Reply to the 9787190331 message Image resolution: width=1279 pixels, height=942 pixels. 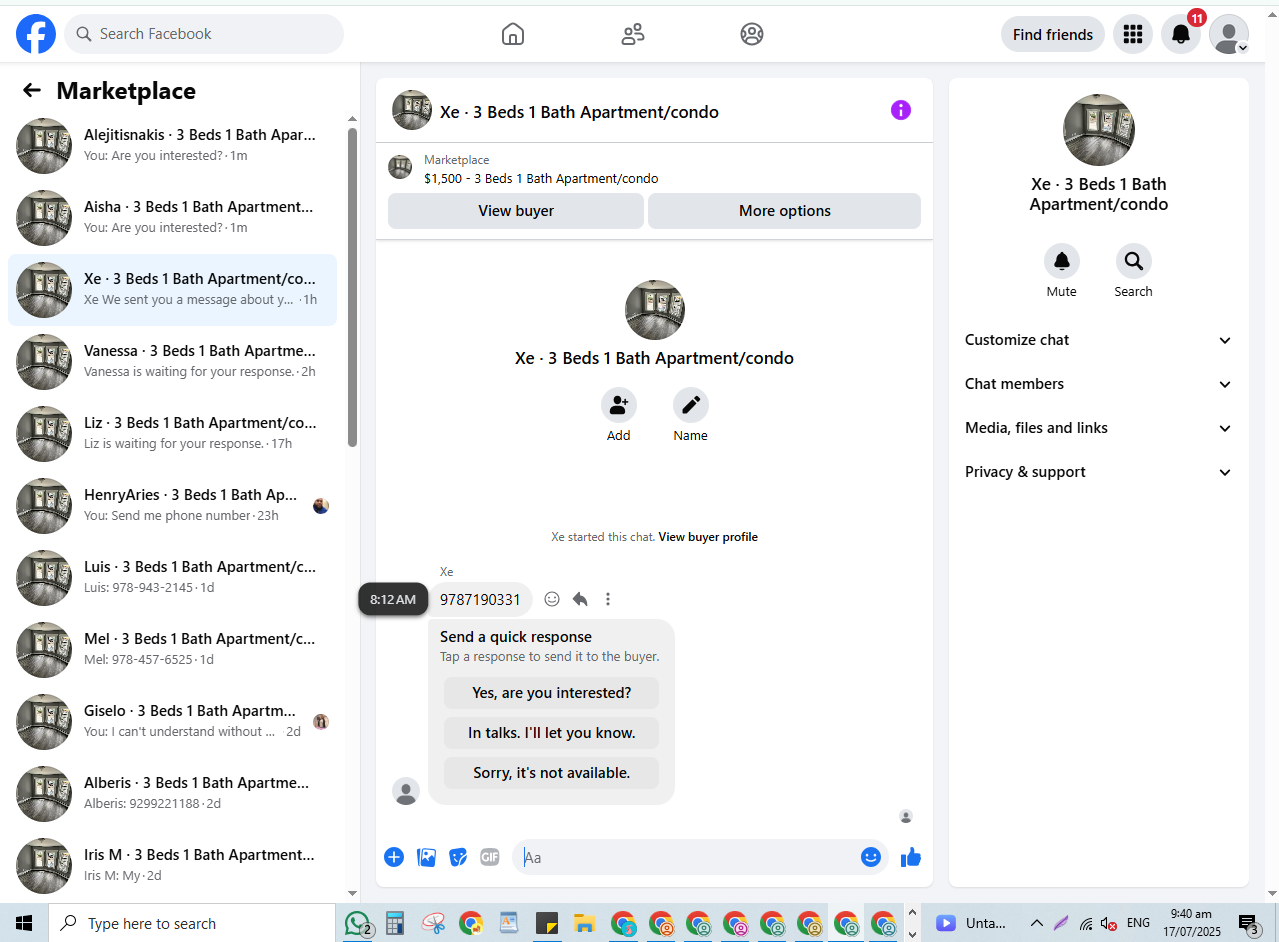[x=580, y=599]
